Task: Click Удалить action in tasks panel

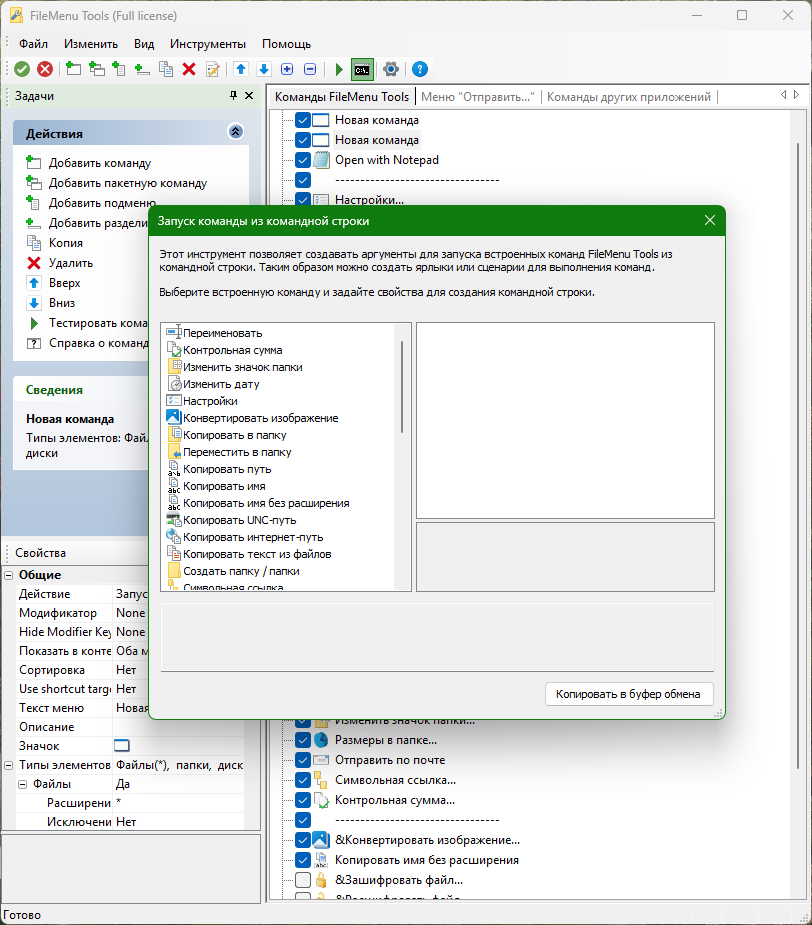Action: pos(71,263)
